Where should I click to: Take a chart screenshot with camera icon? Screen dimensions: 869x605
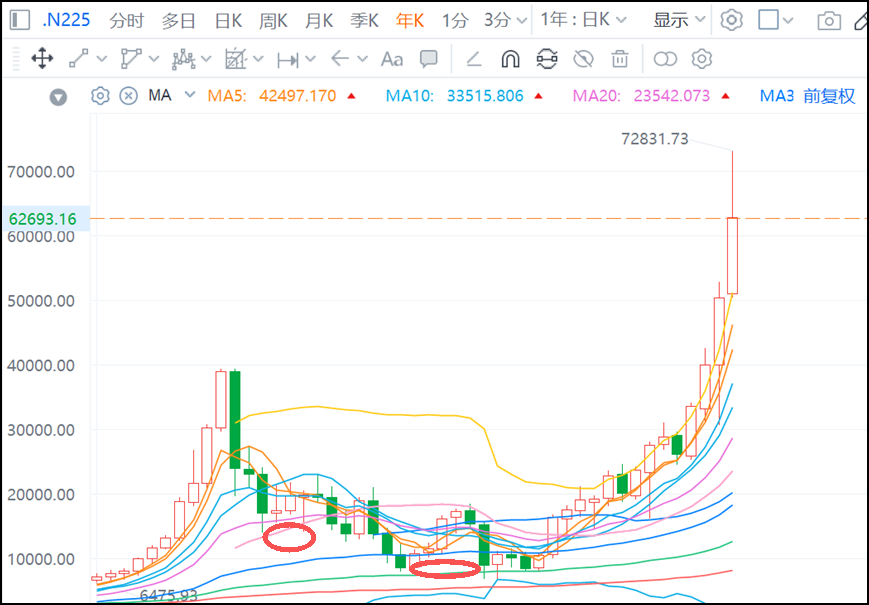click(x=829, y=21)
